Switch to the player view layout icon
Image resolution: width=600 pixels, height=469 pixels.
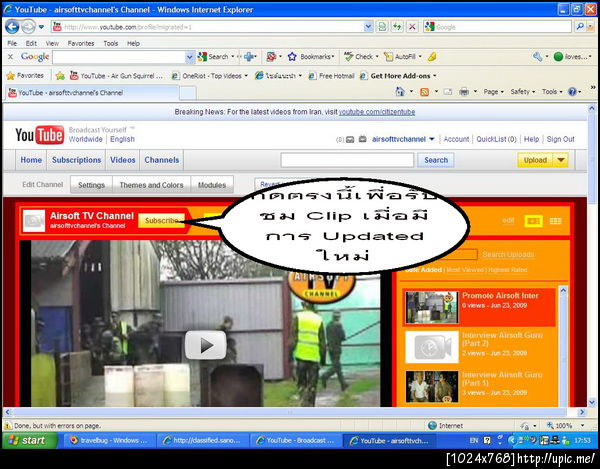tap(533, 221)
